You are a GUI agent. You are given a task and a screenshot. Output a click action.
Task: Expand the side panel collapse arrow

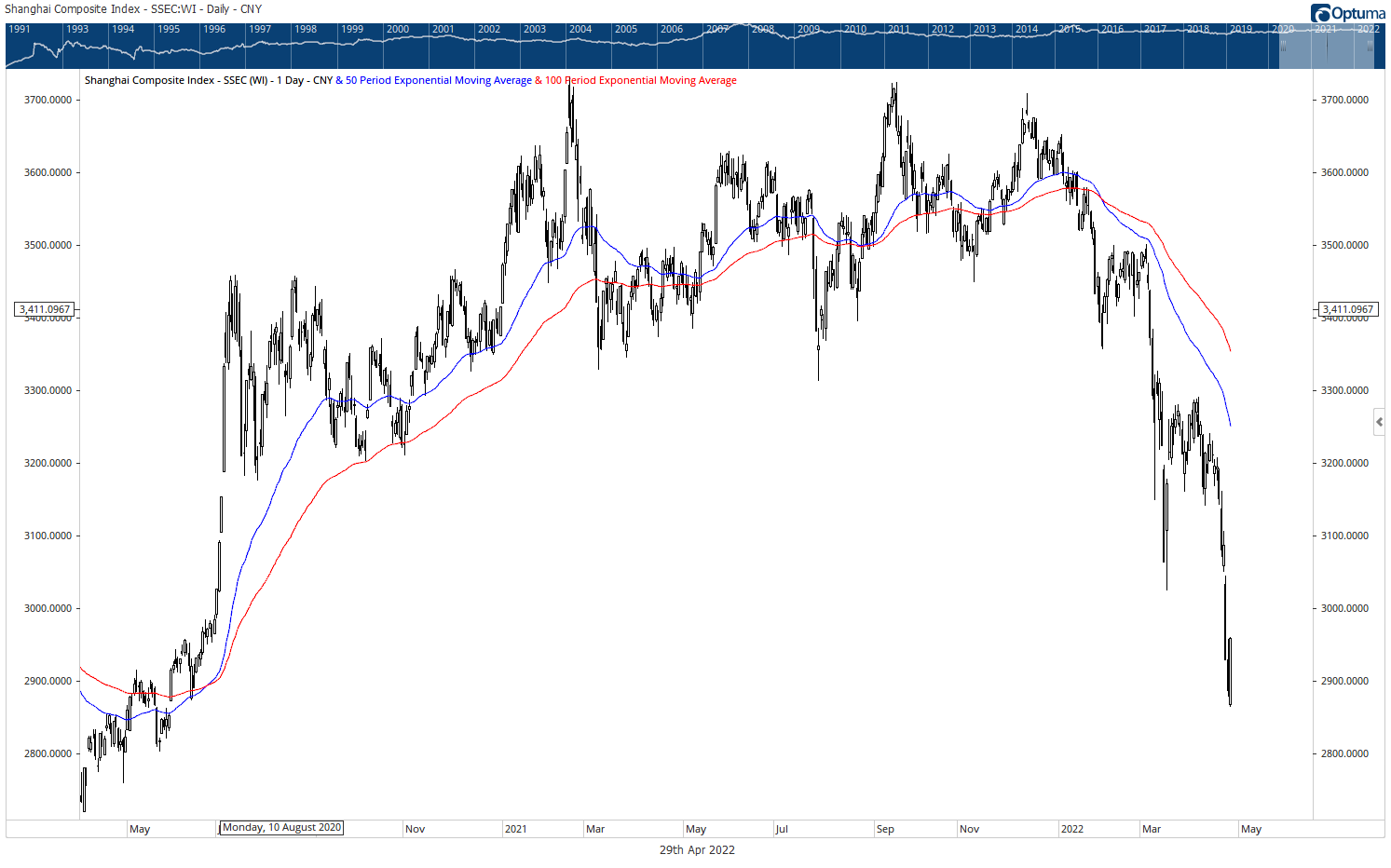pos(1379,422)
